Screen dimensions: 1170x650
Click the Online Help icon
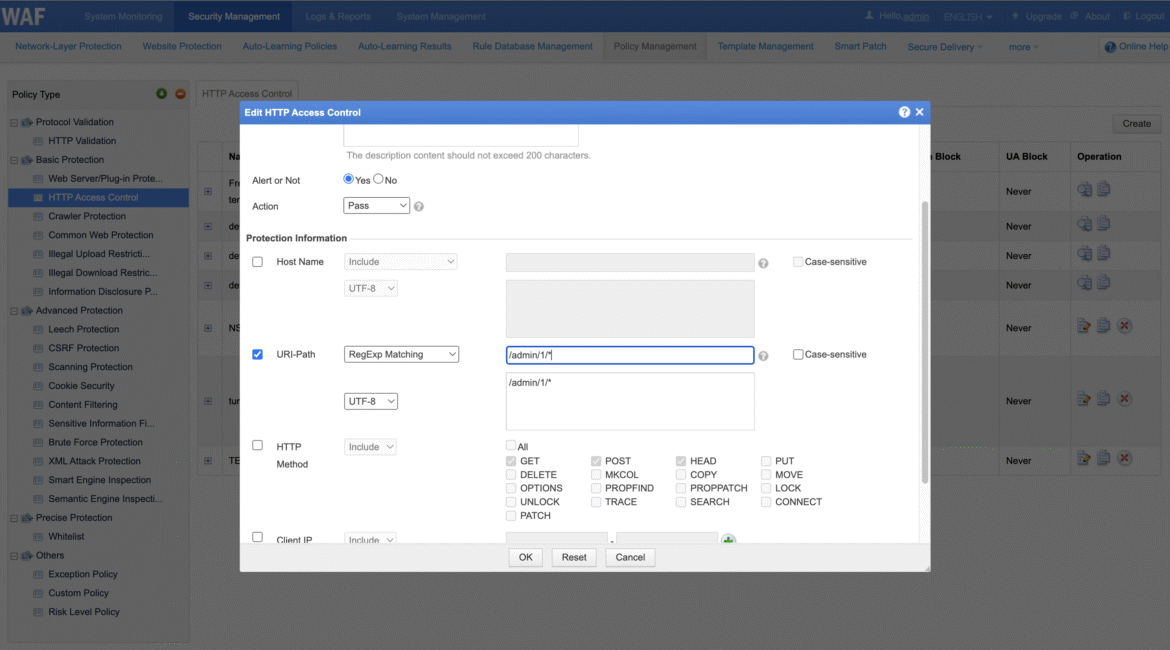(x=1110, y=46)
